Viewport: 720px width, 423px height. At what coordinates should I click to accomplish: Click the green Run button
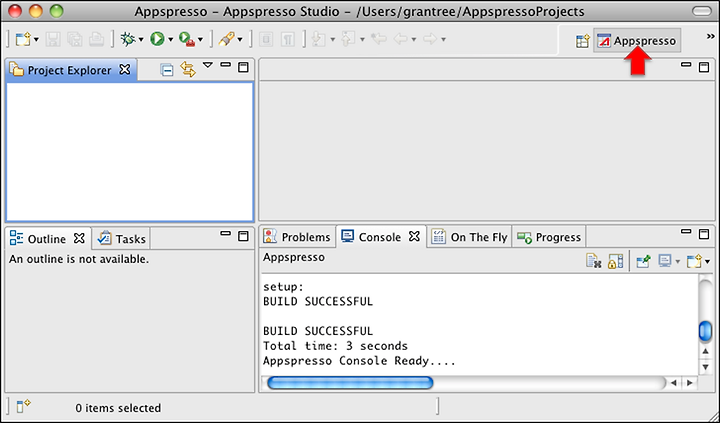click(158, 39)
